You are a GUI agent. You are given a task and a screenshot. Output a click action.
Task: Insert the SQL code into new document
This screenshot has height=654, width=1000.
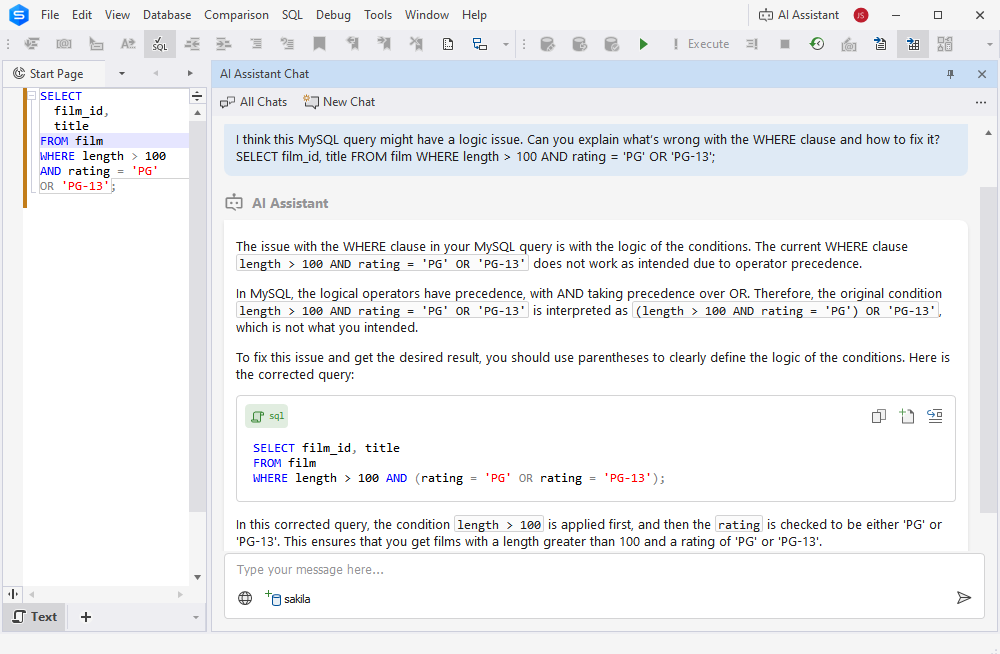click(x=907, y=416)
